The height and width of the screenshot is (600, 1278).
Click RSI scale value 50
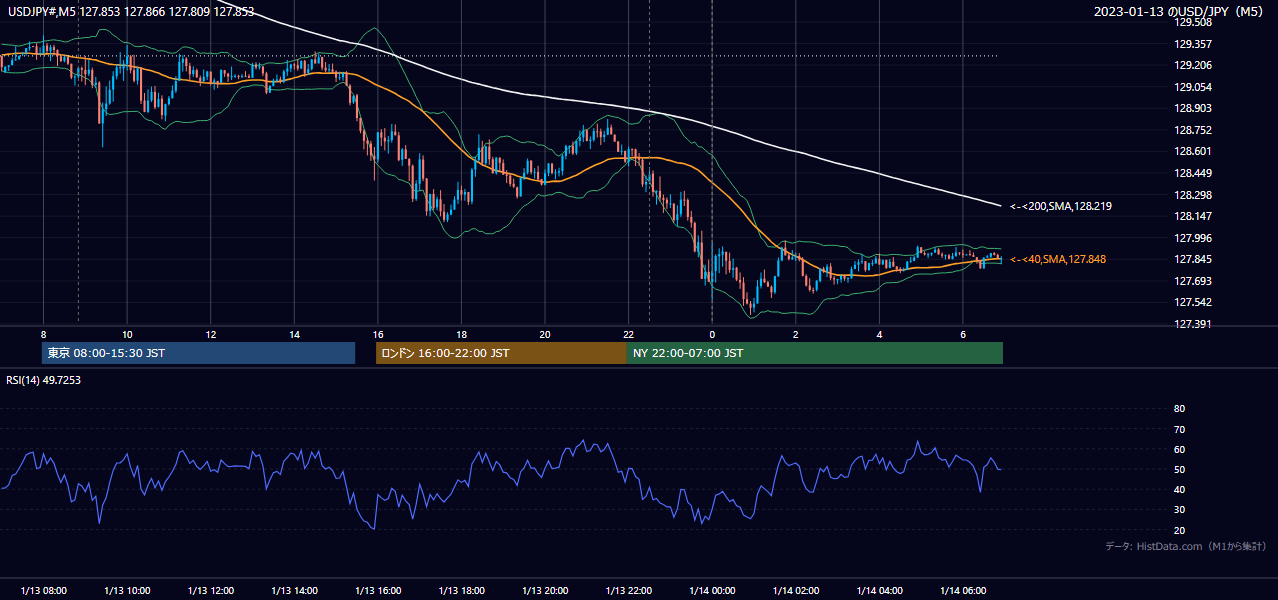[x=1179, y=469]
